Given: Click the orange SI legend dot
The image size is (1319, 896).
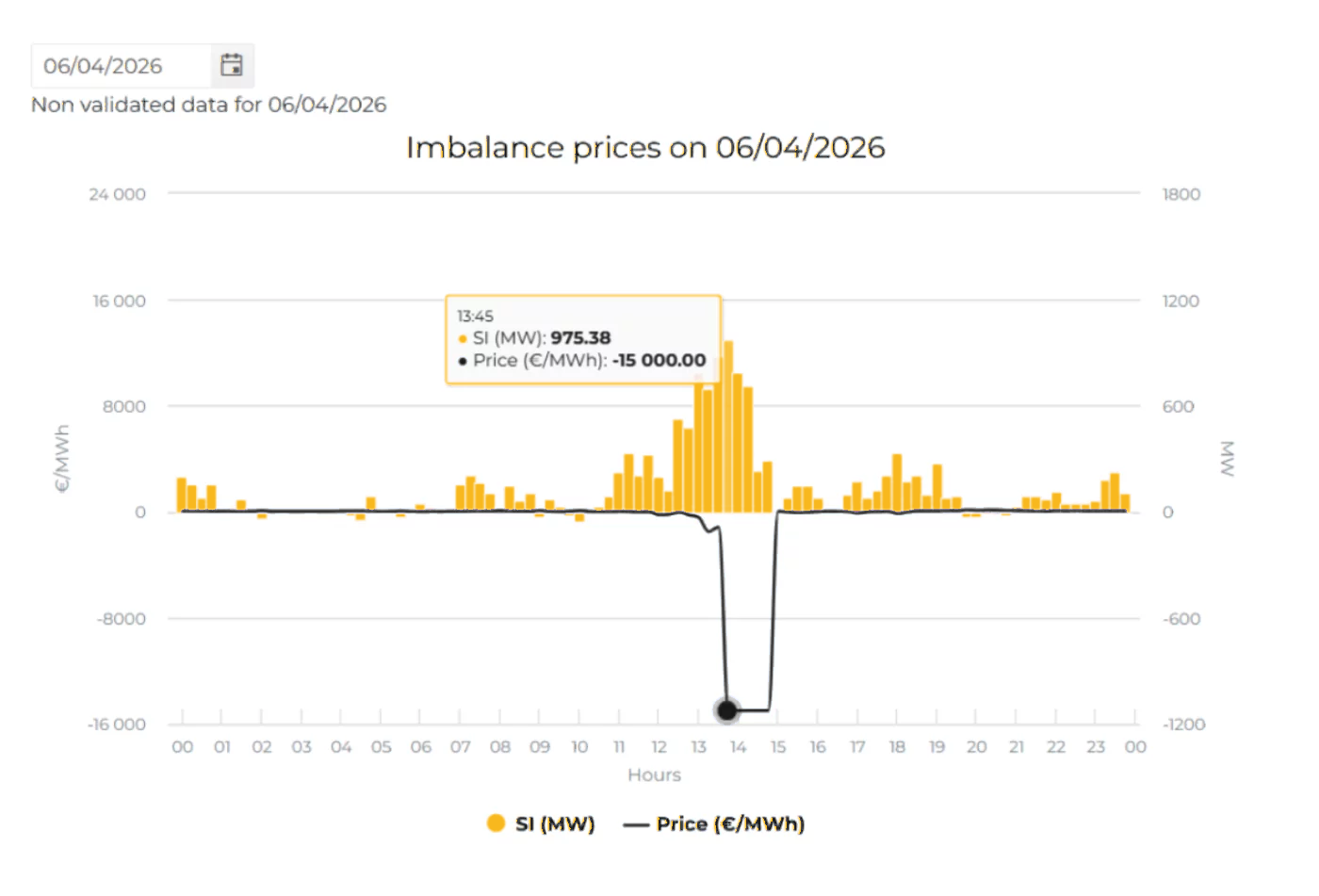Looking at the screenshot, I should 496,823.
